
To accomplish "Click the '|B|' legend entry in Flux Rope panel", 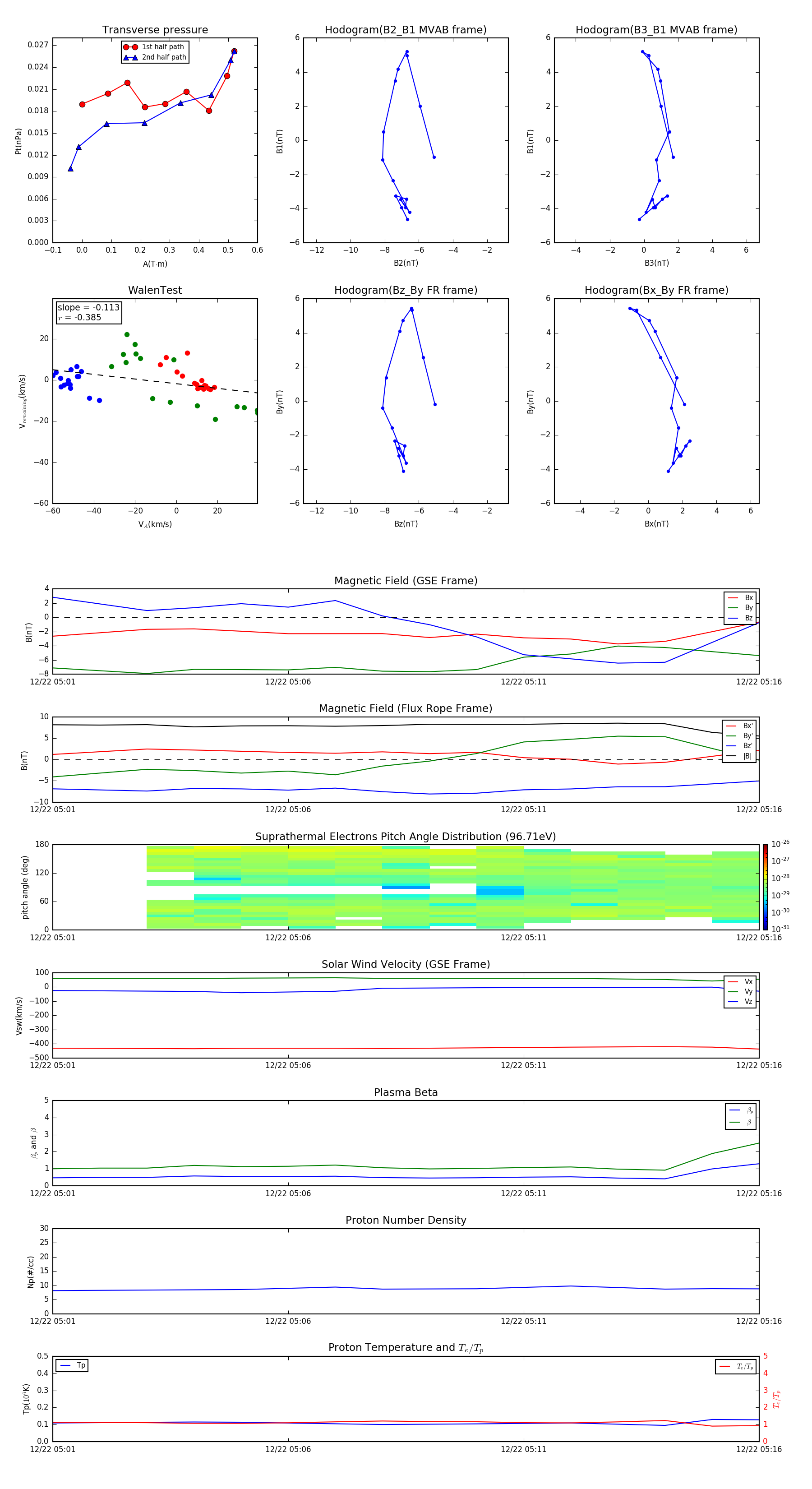I will point(739,756).
